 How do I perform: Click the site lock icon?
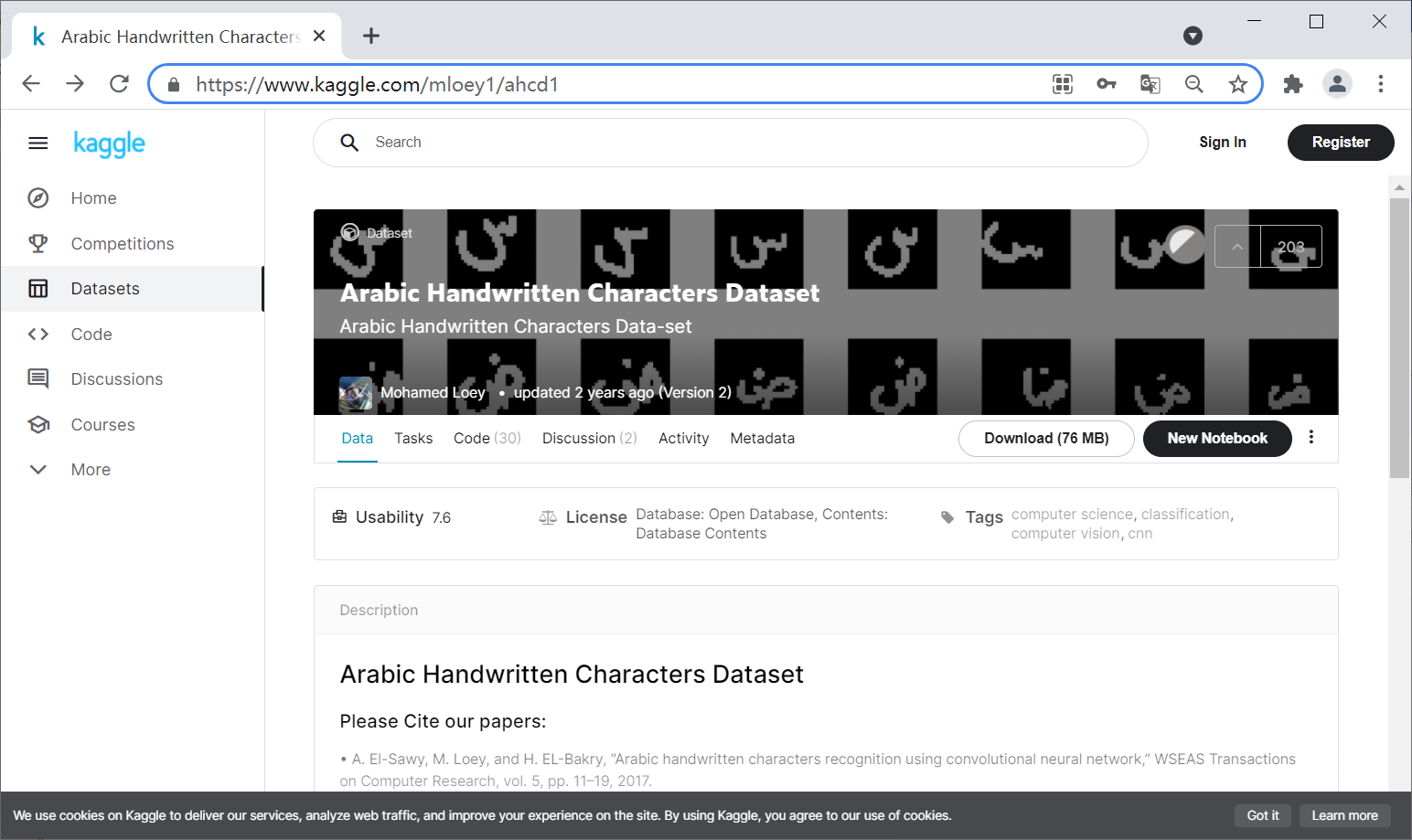[x=174, y=84]
